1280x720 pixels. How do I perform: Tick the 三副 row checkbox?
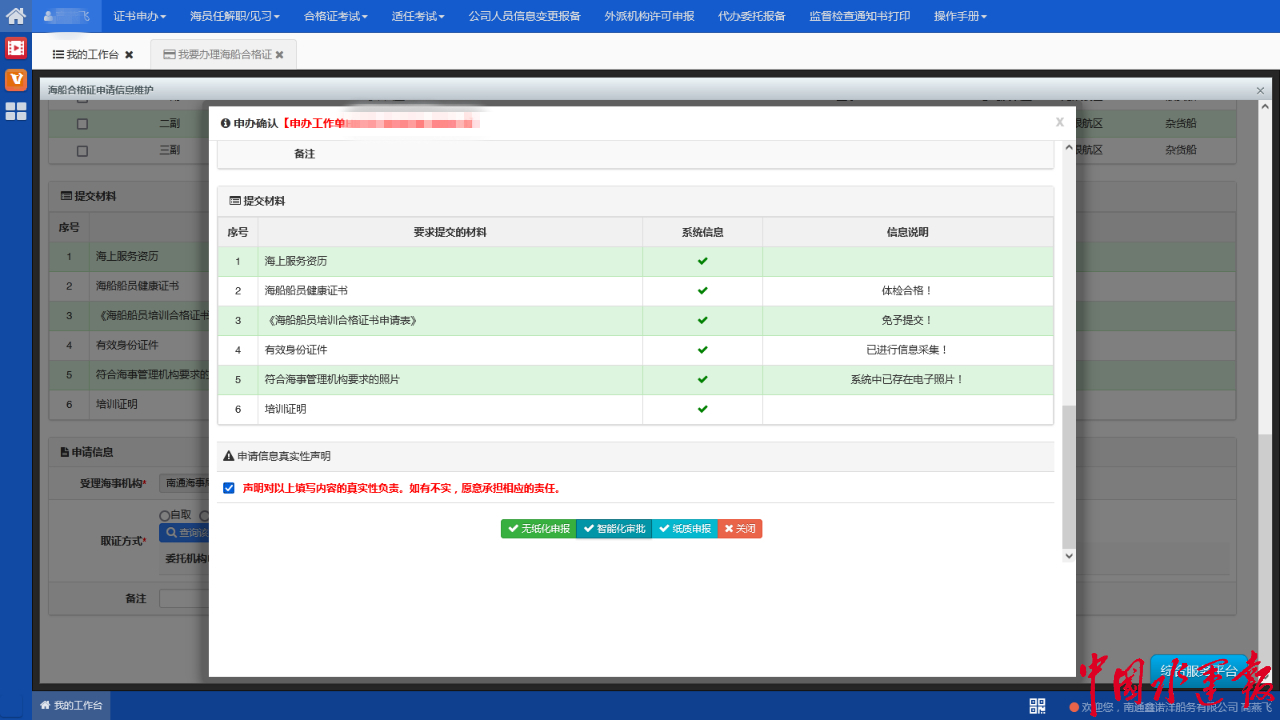point(82,150)
